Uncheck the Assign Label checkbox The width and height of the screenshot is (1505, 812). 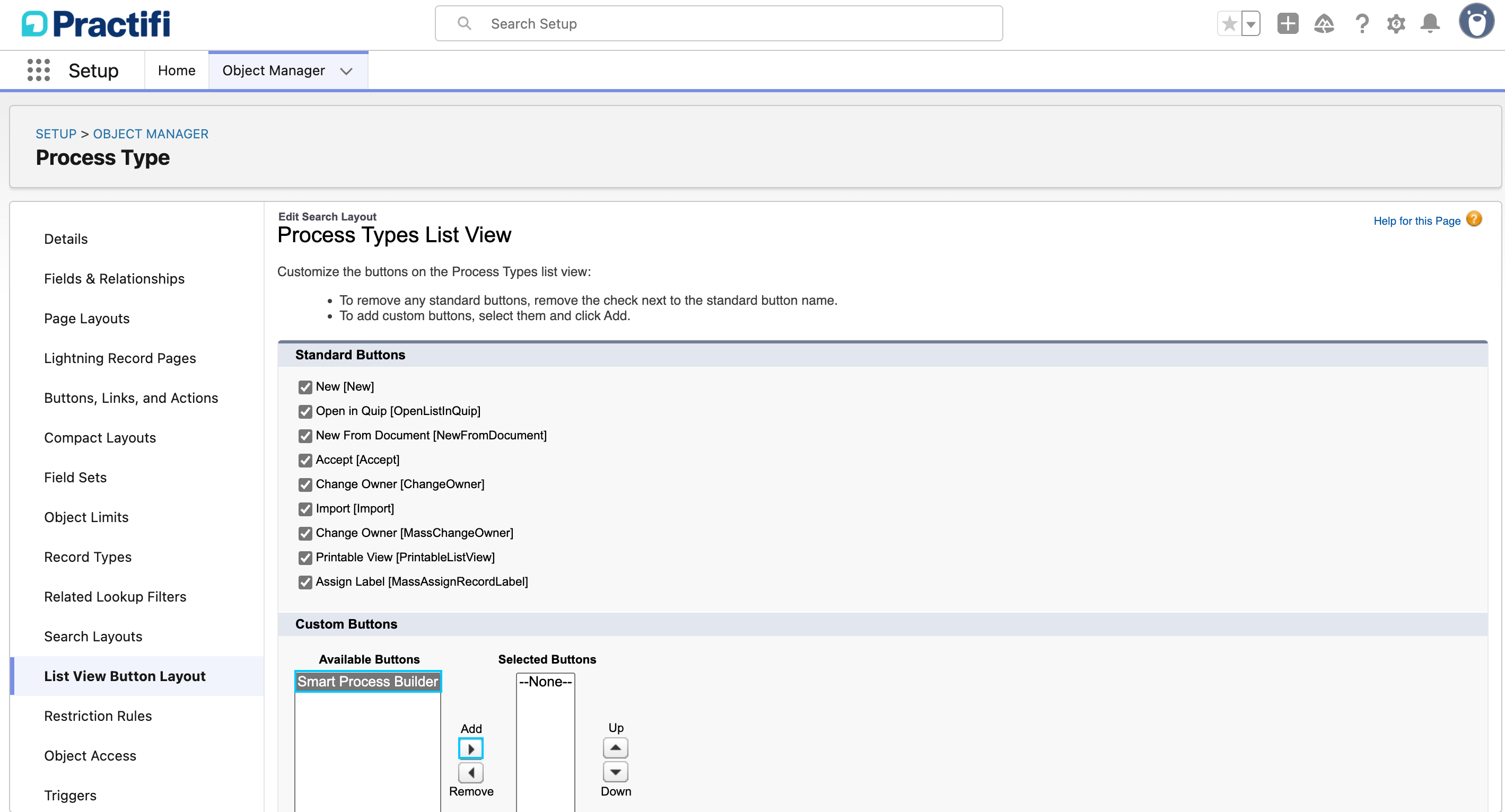[305, 582]
